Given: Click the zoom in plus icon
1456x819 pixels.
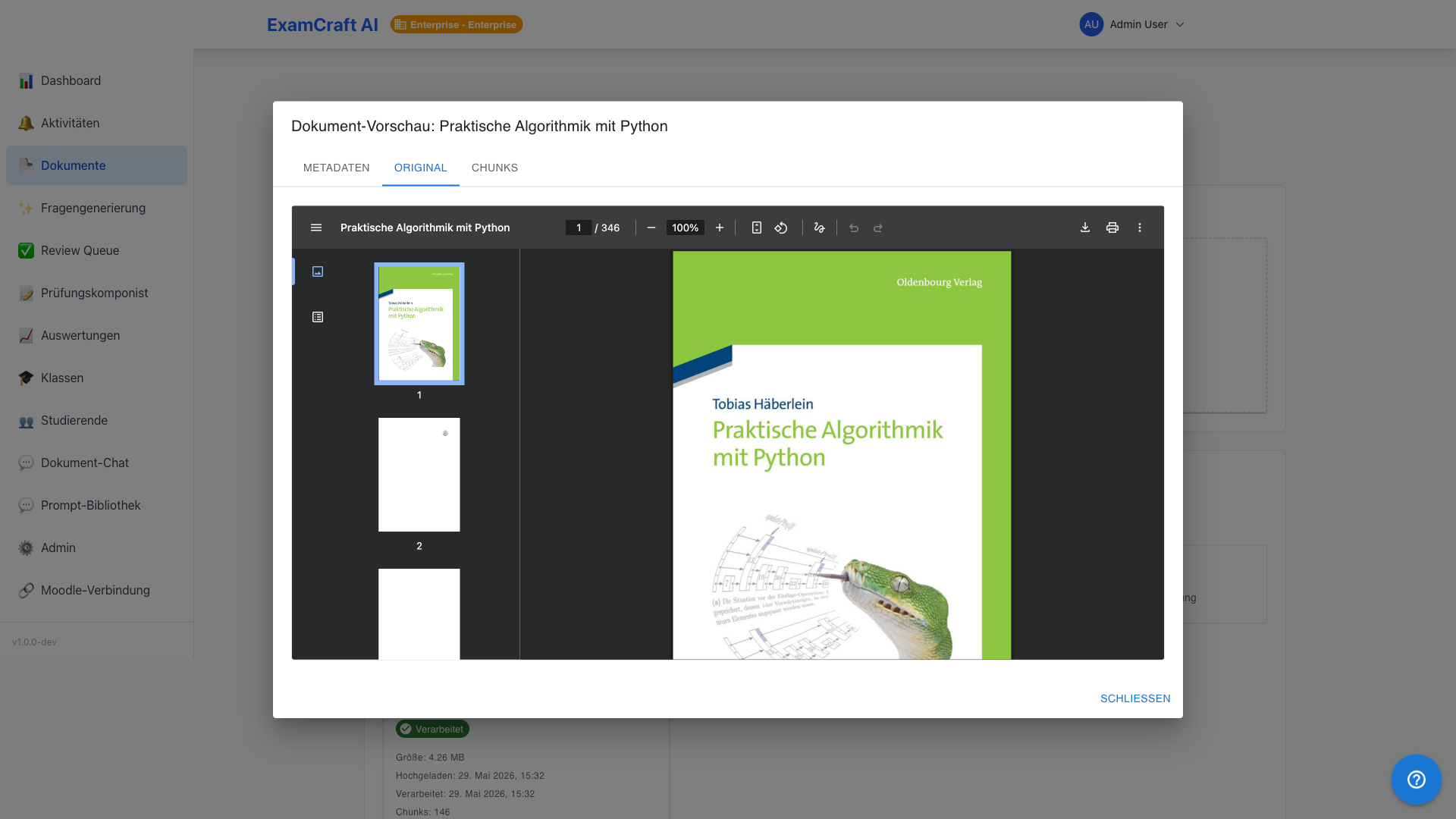Looking at the screenshot, I should click(720, 227).
